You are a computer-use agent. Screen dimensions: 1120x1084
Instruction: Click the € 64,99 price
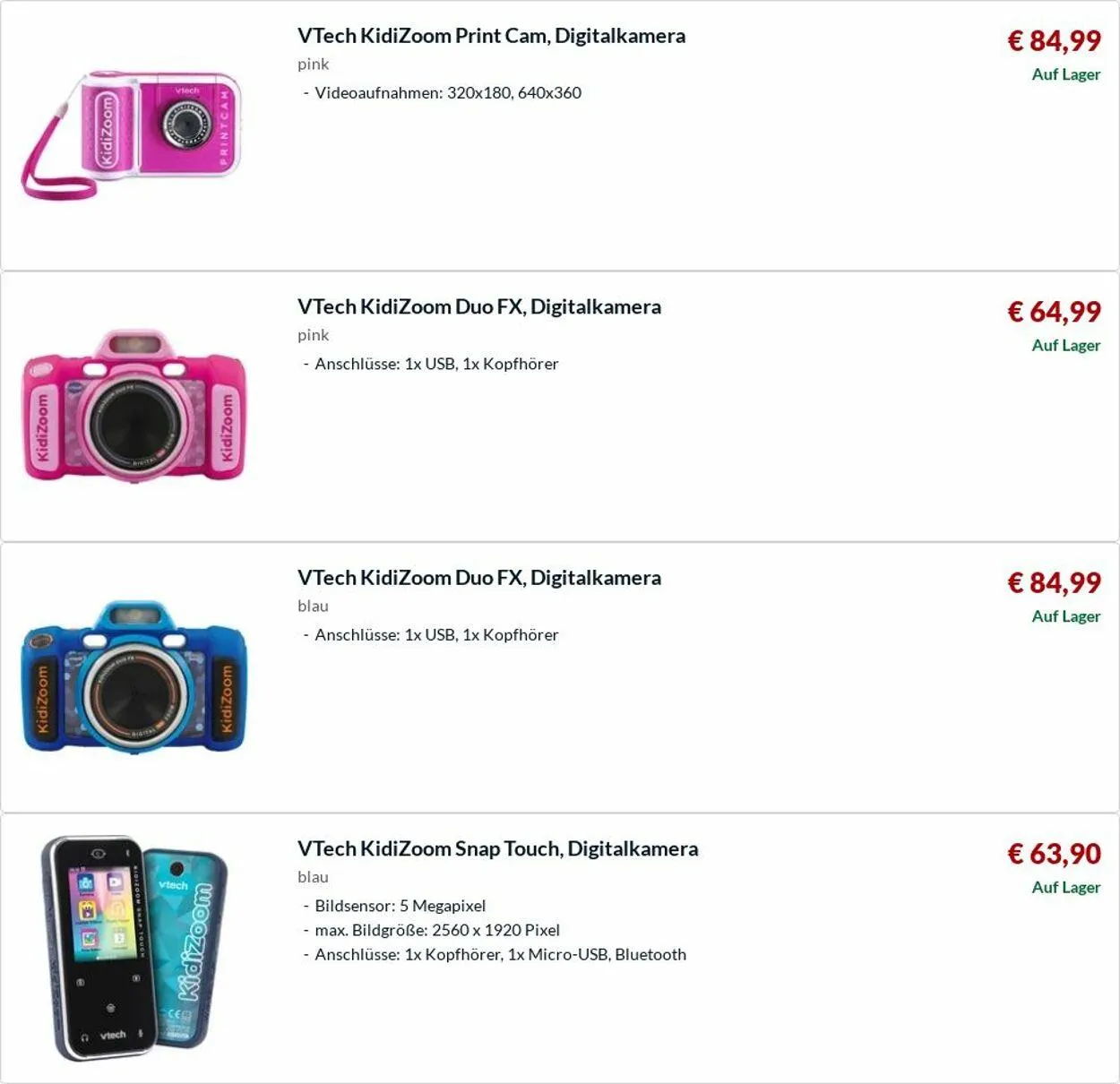[x=1054, y=312]
